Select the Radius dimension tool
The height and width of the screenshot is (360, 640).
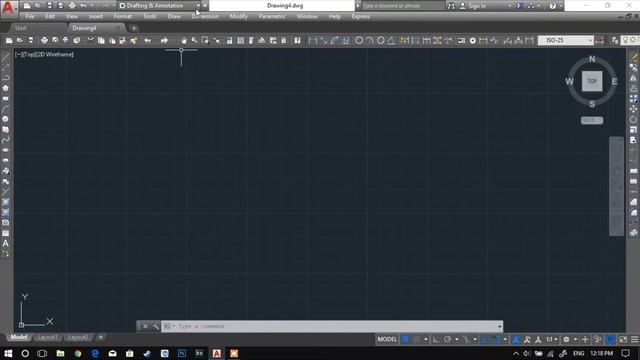[x=359, y=40]
